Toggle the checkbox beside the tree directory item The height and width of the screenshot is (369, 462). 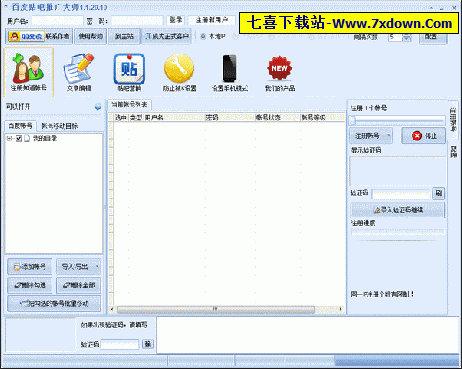(19, 138)
